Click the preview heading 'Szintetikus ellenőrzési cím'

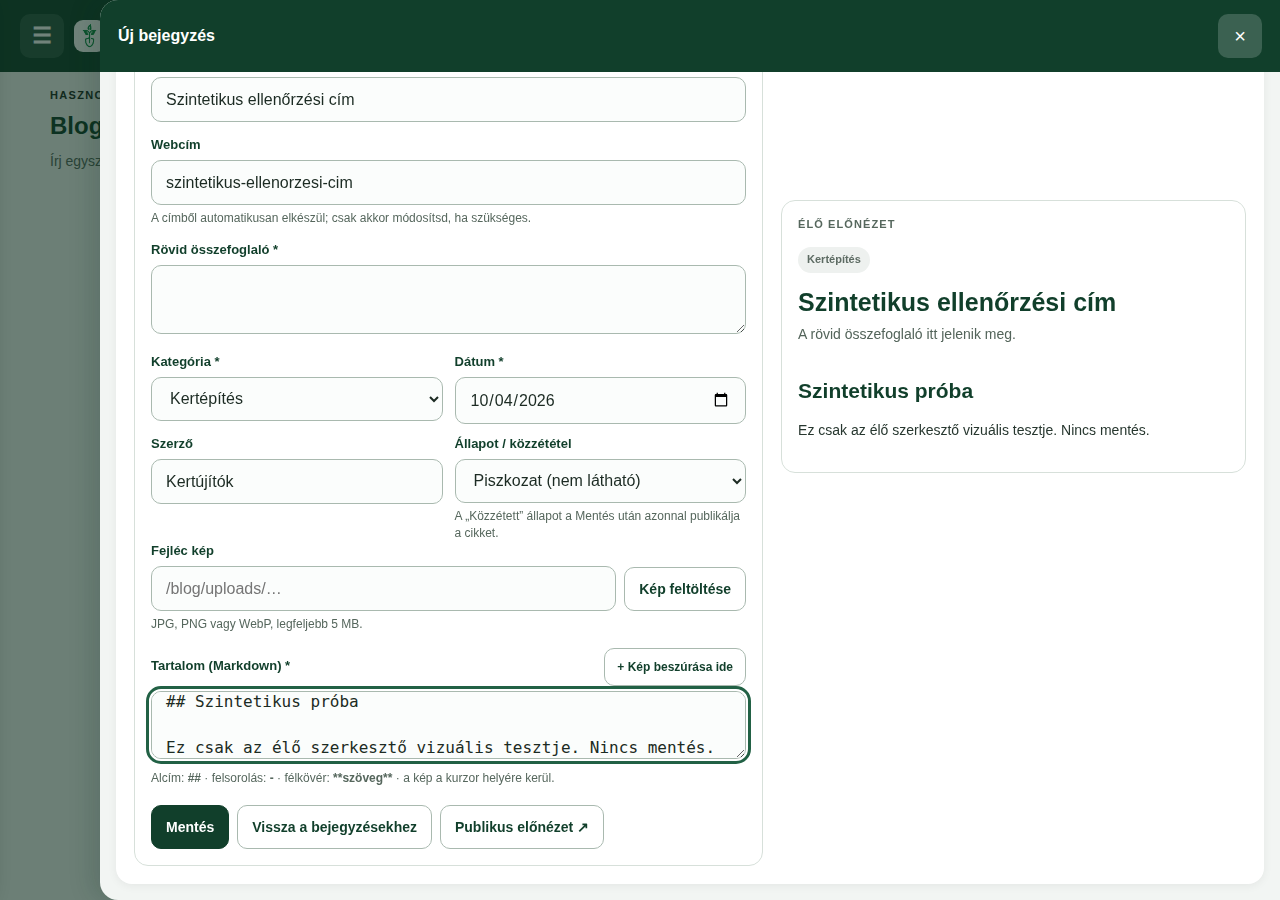(957, 302)
